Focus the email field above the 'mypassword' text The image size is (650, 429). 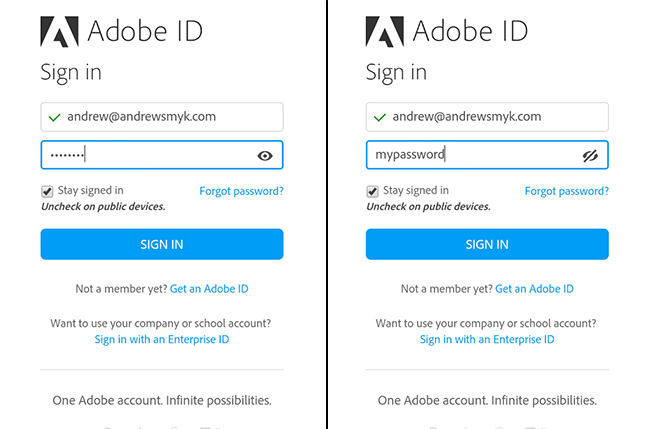click(x=495, y=117)
